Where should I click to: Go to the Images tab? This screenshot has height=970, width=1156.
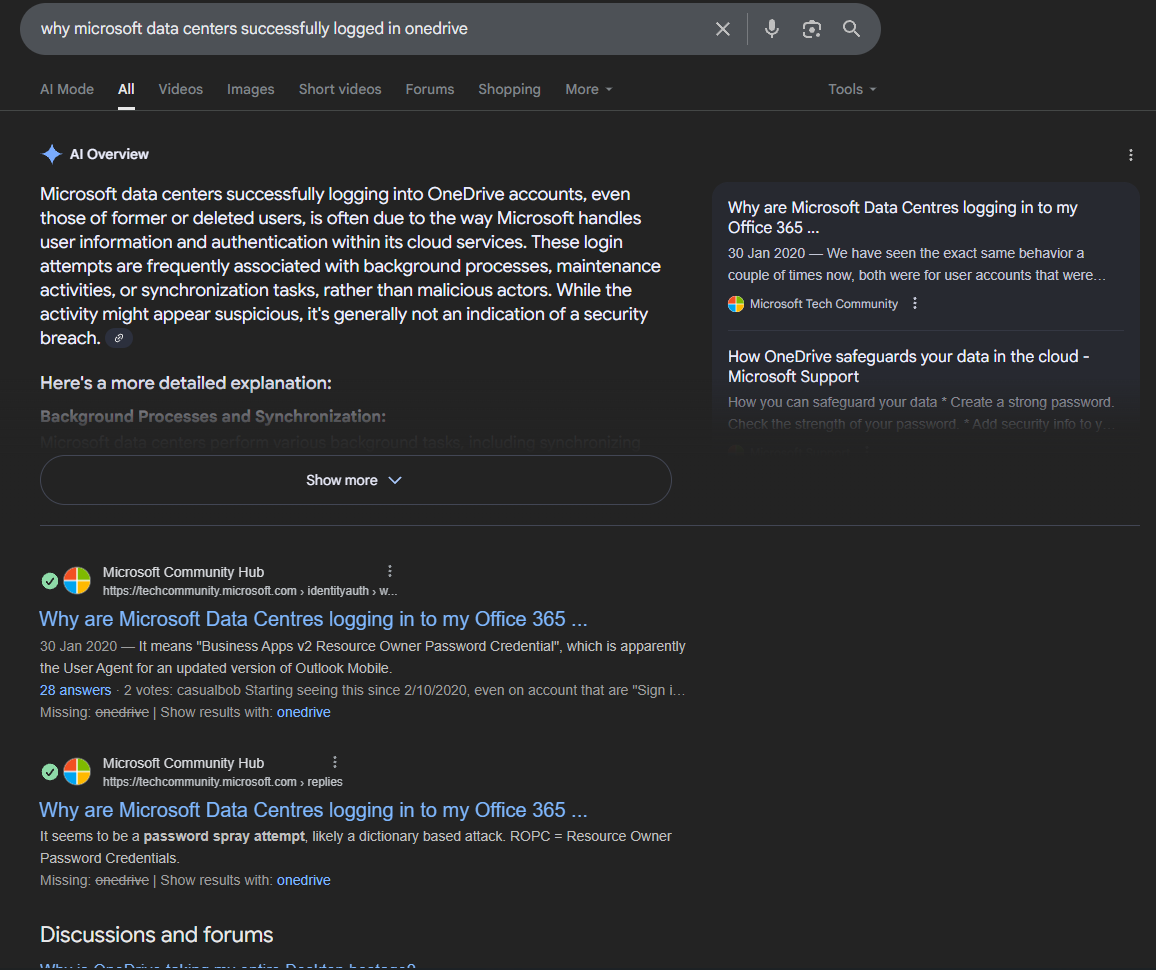[x=251, y=89]
